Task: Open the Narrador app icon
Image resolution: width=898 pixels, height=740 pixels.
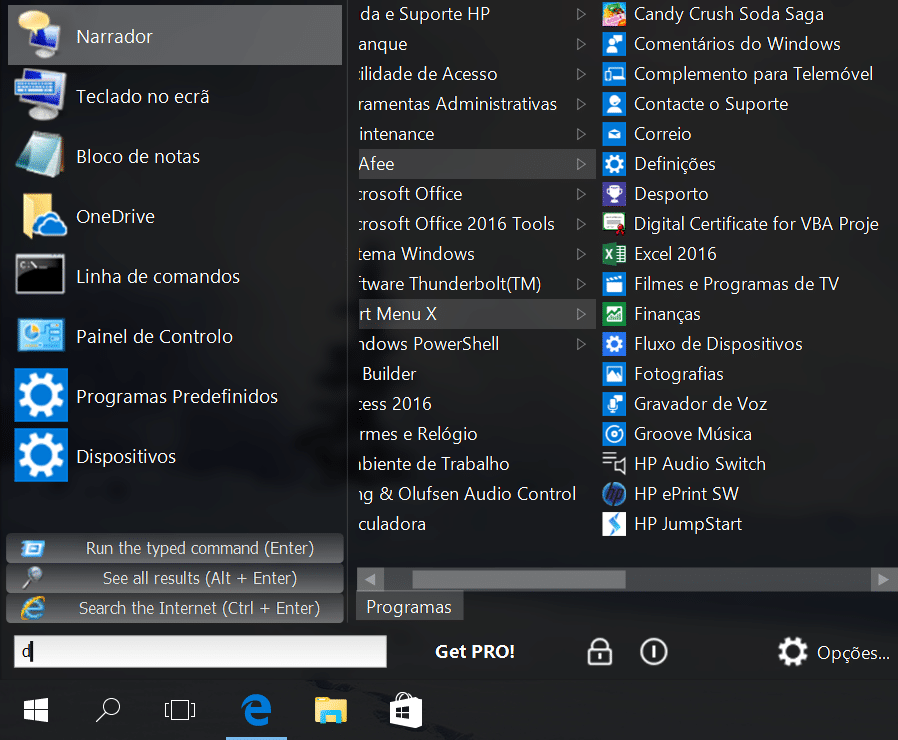Action: (40, 36)
